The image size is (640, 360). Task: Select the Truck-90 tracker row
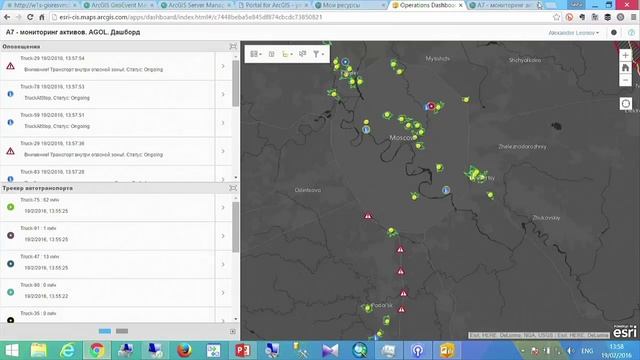pyautogui.click(x=116, y=293)
